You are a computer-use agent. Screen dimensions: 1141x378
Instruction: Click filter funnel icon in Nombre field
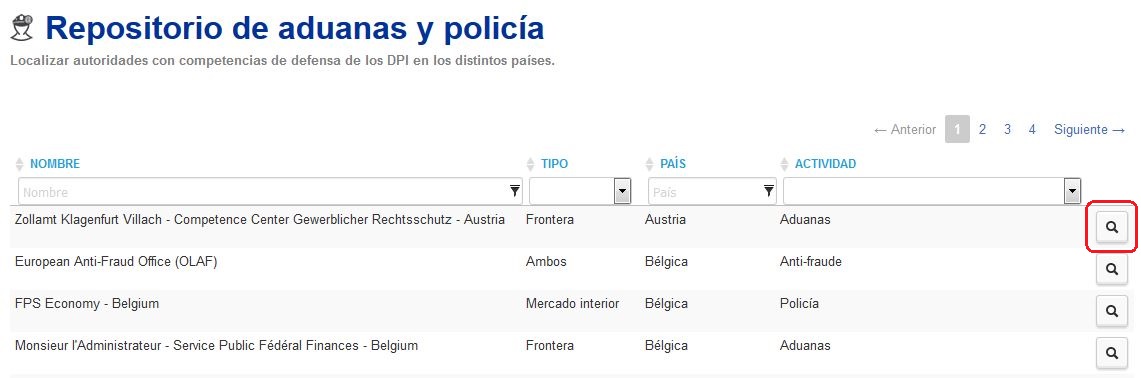515,191
